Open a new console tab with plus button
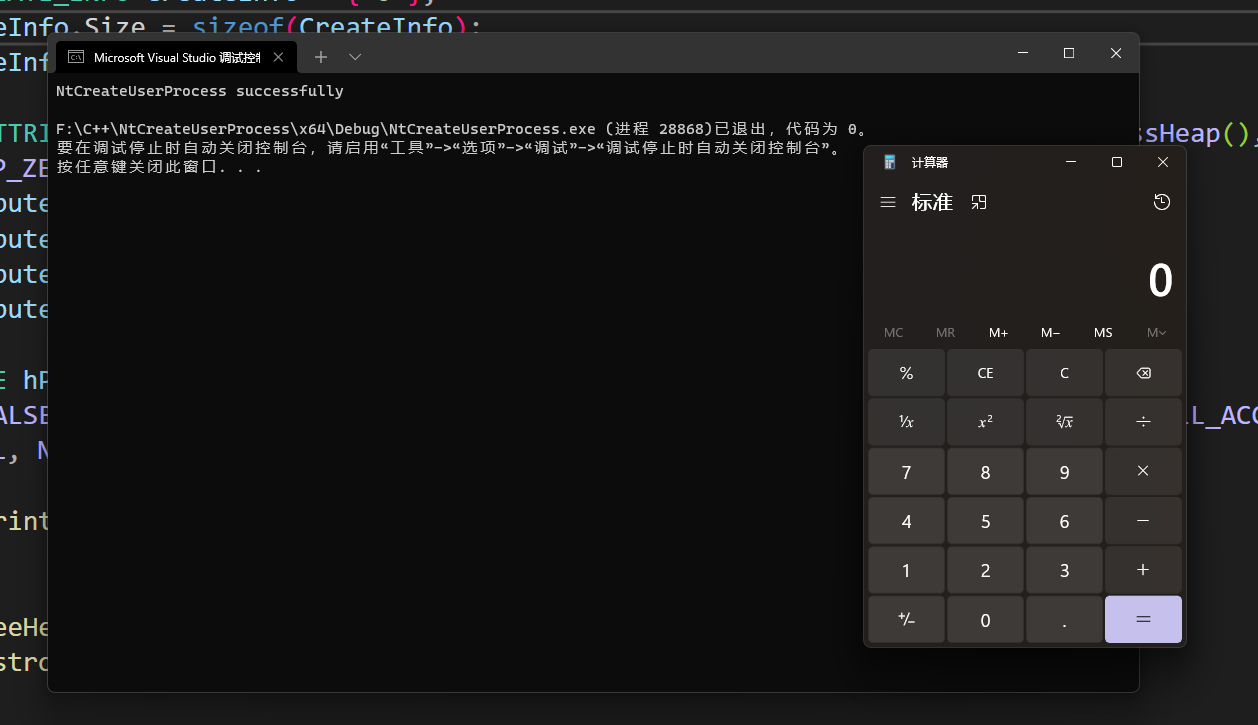The height and width of the screenshot is (725, 1258). click(321, 57)
